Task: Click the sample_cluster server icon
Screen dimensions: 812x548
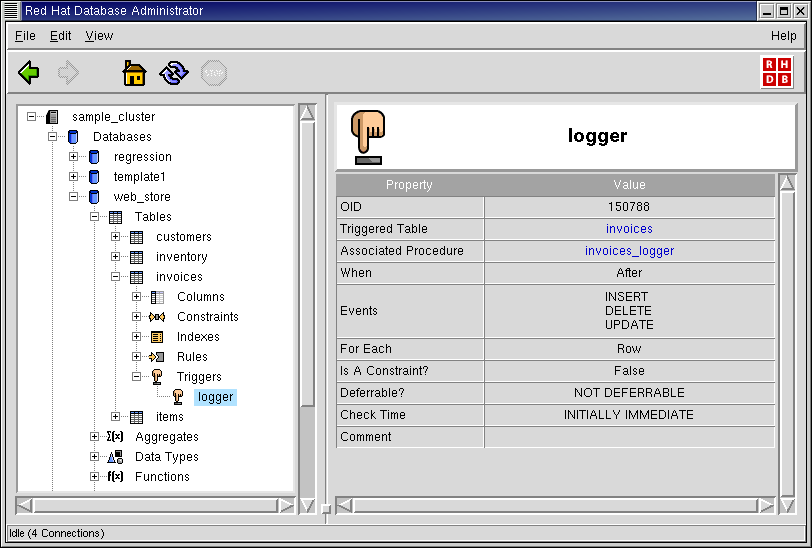Action: click(x=52, y=117)
